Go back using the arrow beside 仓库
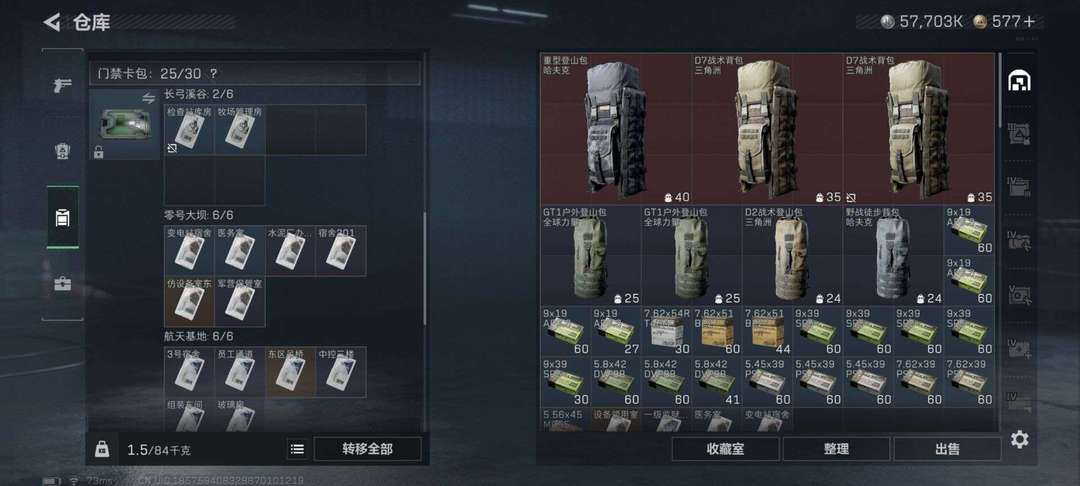The image size is (1080, 486). (52, 22)
